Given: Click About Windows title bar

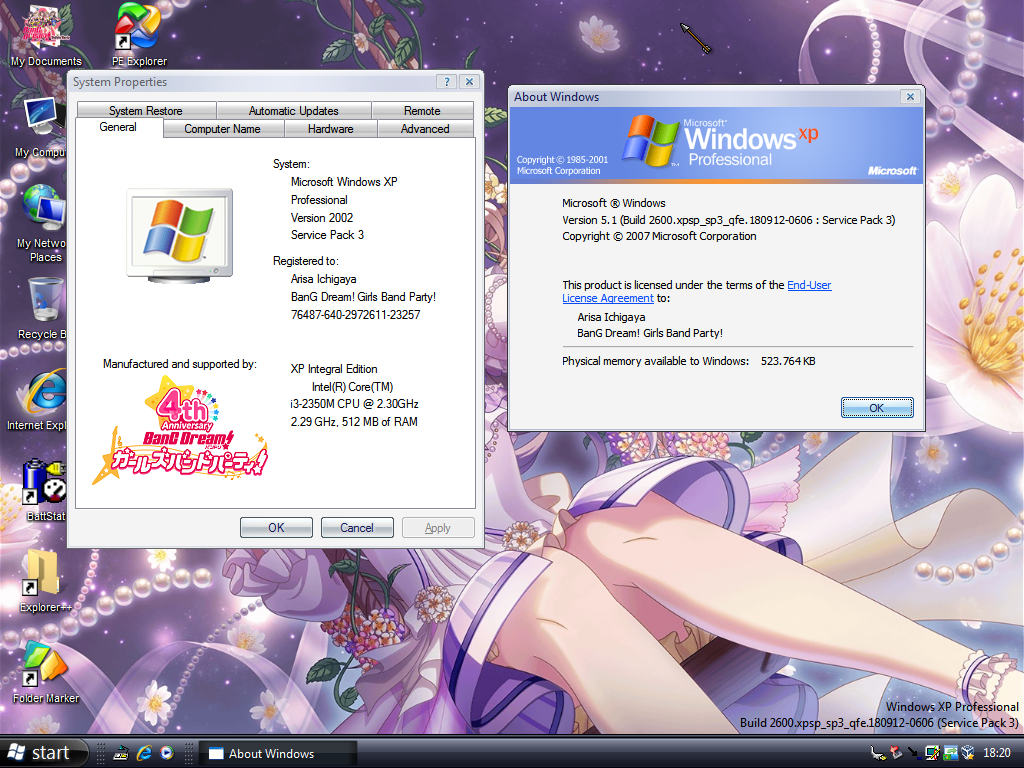Looking at the screenshot, I should [704, 97].
